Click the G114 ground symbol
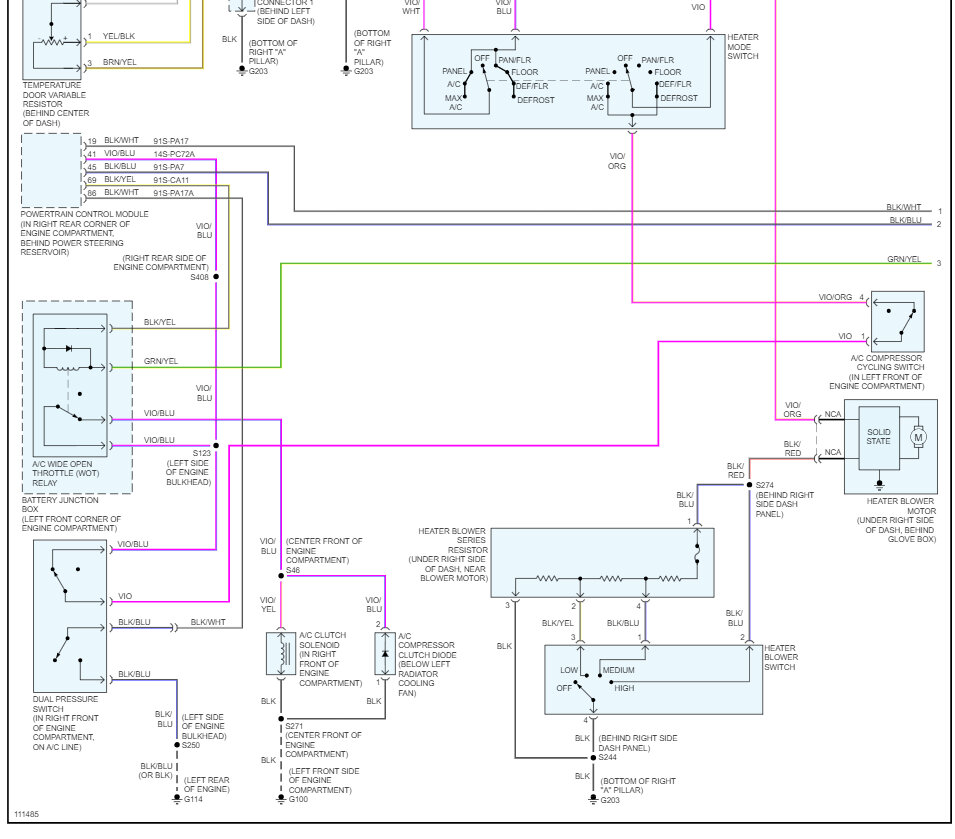Viewport: 955px width, 839px height. (x=177, y=799)
